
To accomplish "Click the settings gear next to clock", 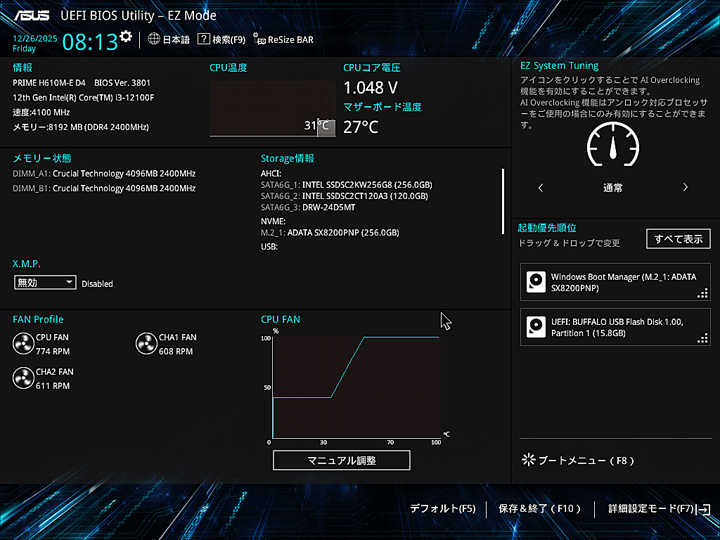I will click(125, 37).
